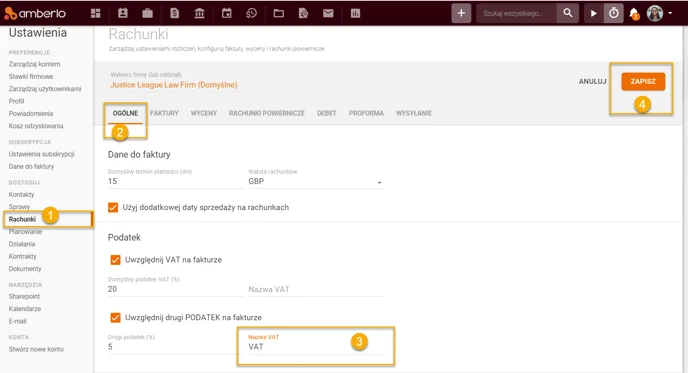This screenshot has height=373, width=688.
Task: Open 'Kalendarze' tools settings
Action: pyautogui.click(x=25, y=309)
